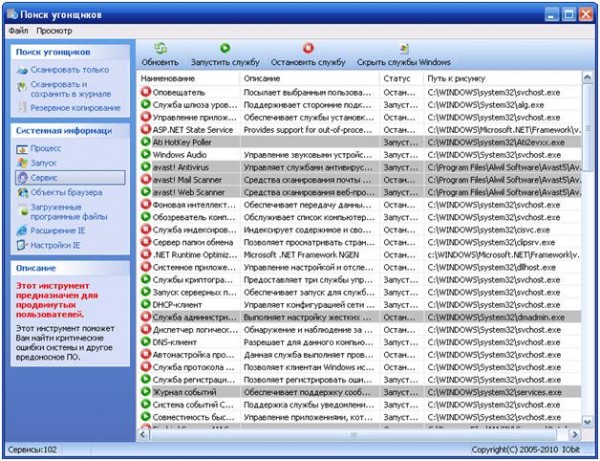Click the horizontal scrollbar left arrow
The width and height of the screenshot is (600, 461).
[143, 435]
